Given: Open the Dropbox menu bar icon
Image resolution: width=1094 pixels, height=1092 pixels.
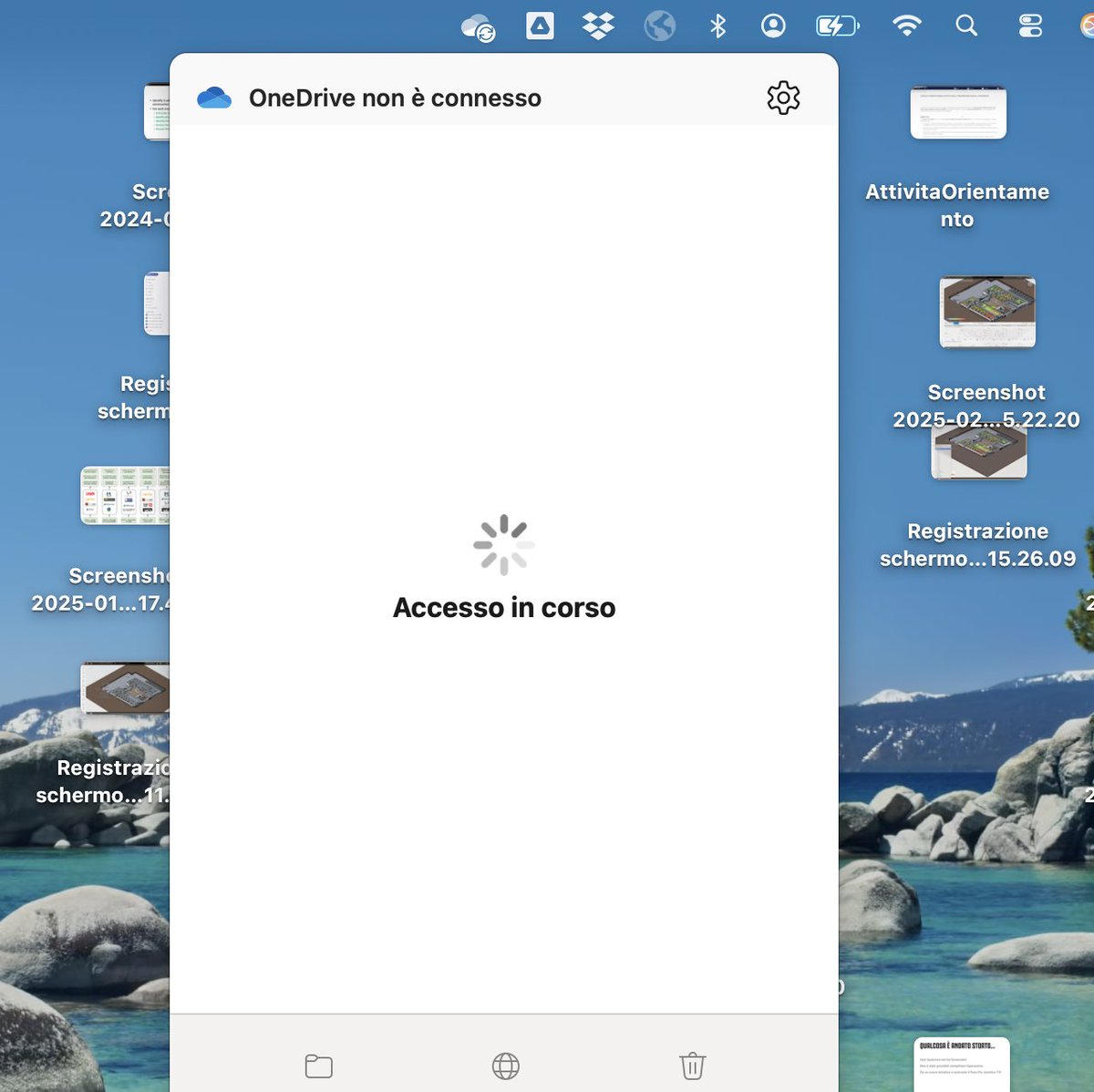Looking at the screenshot, I should [x=598, y=26].
